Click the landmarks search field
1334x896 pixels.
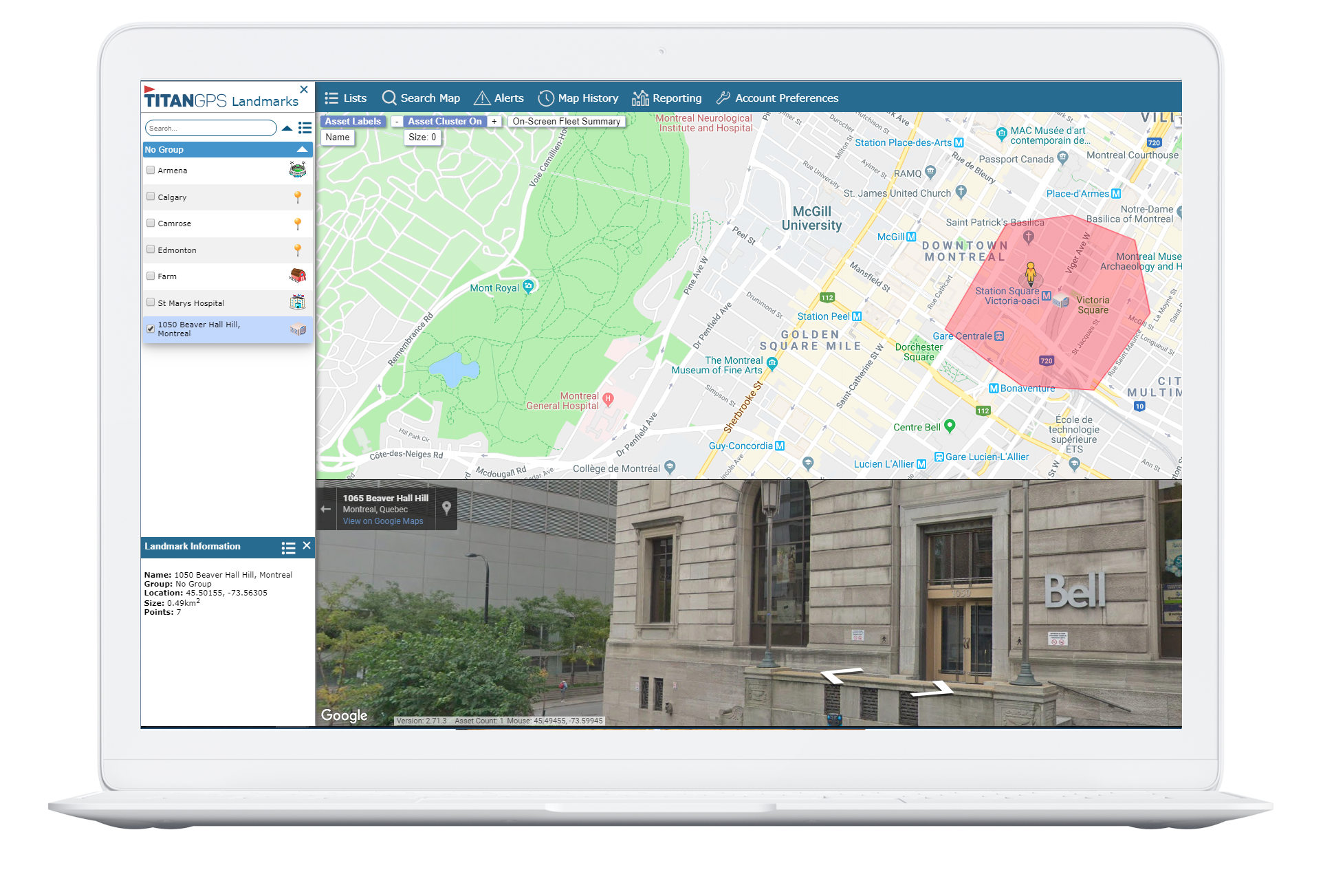(210, 128)
